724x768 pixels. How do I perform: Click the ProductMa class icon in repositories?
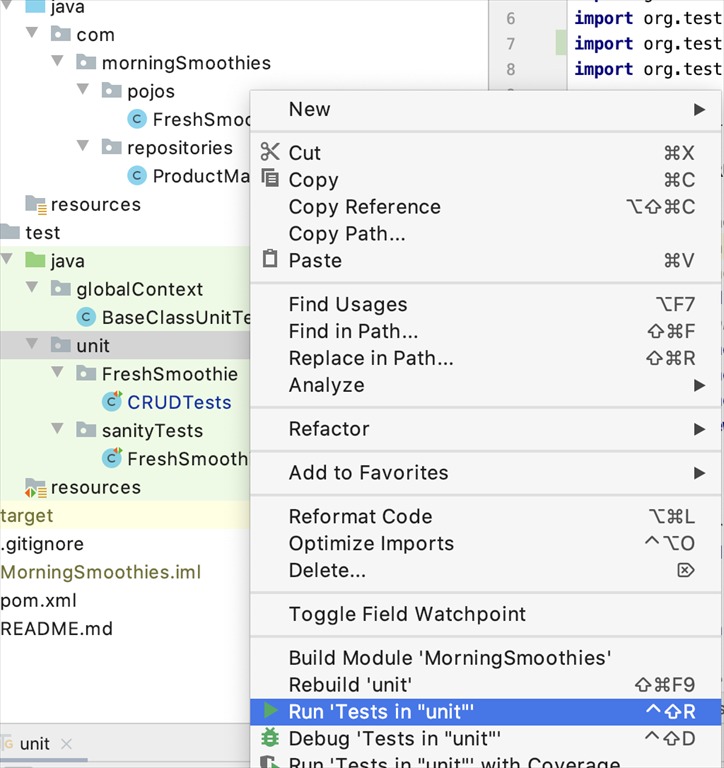tap(137, 176)
